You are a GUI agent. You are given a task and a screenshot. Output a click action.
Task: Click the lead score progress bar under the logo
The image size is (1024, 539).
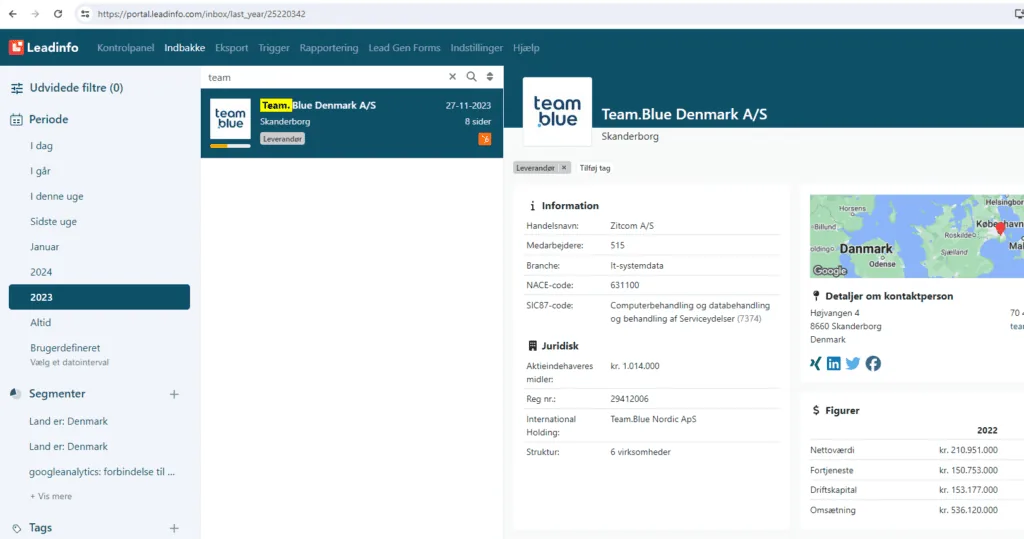(230, 146)
